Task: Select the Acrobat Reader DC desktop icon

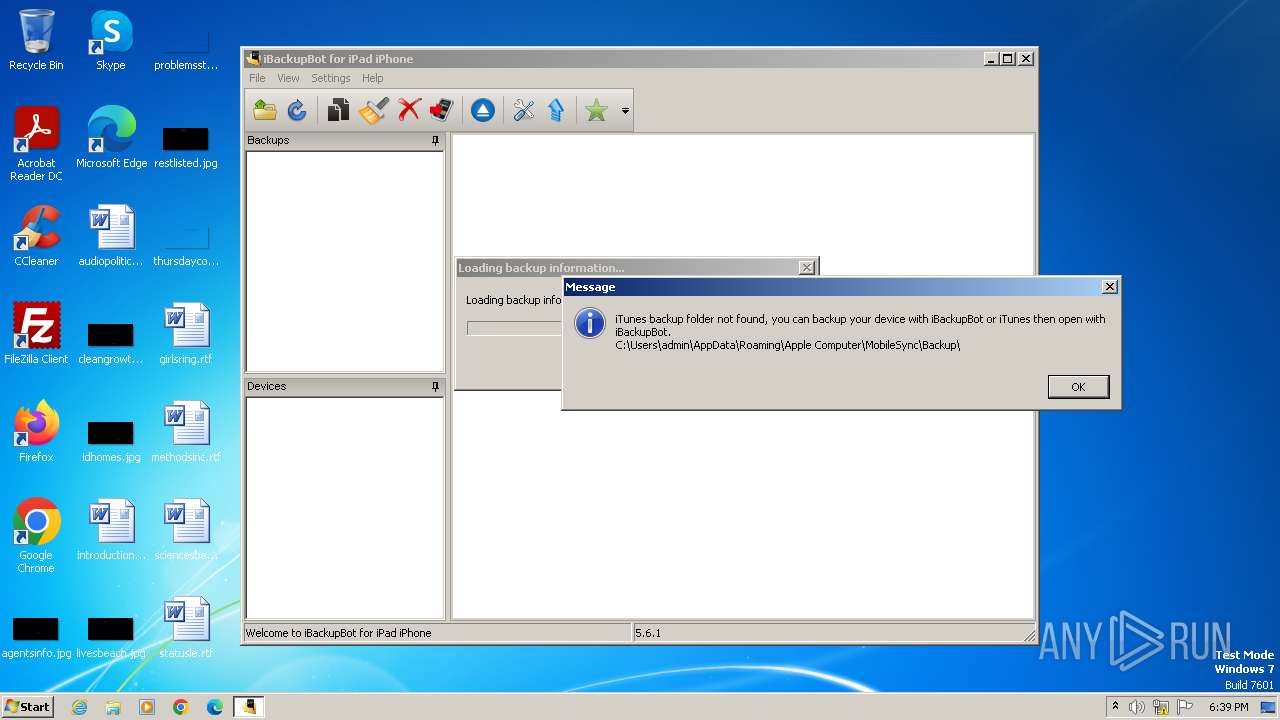Action: click(x=36, y=144)
